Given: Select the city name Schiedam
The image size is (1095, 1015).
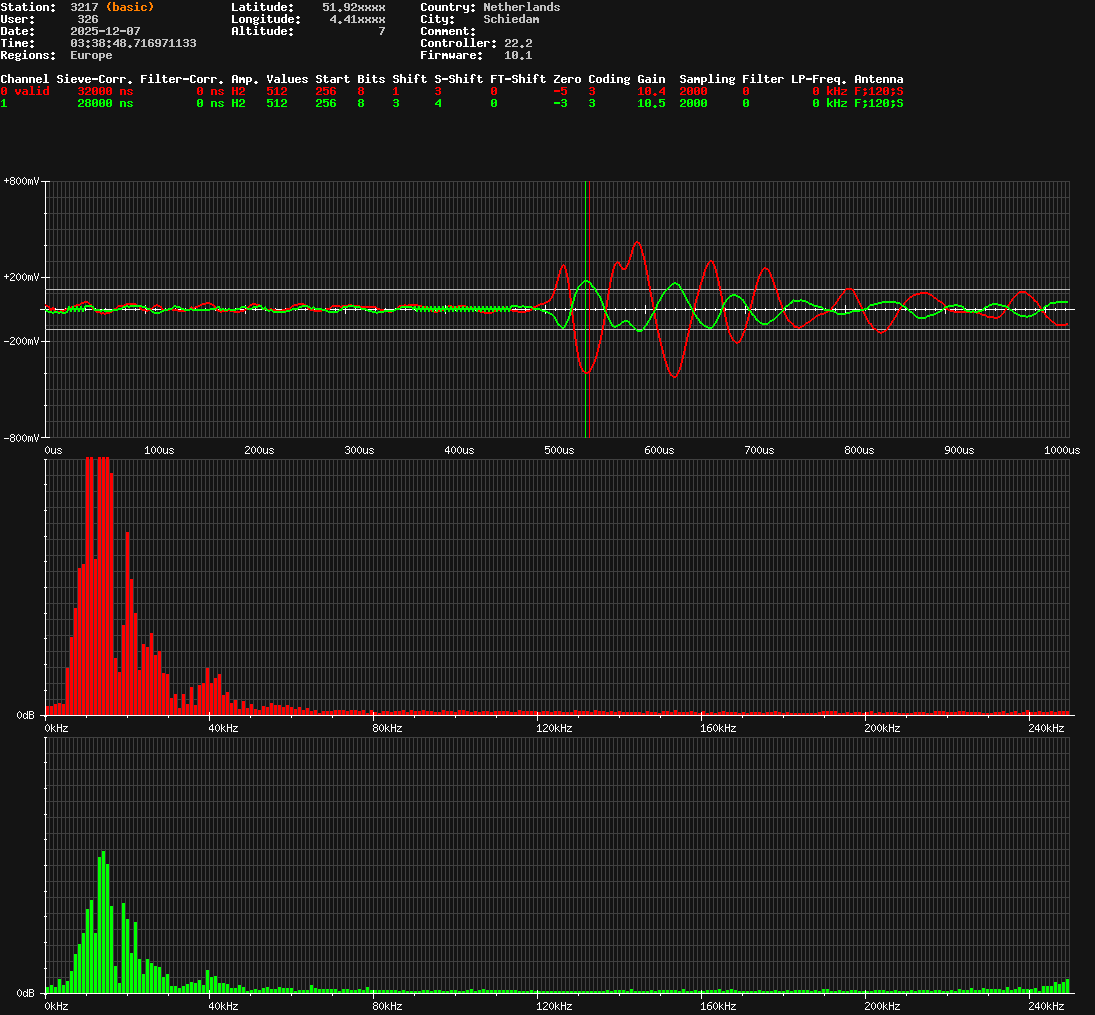Looking at the screenshot, I should [x=511, y=19].
